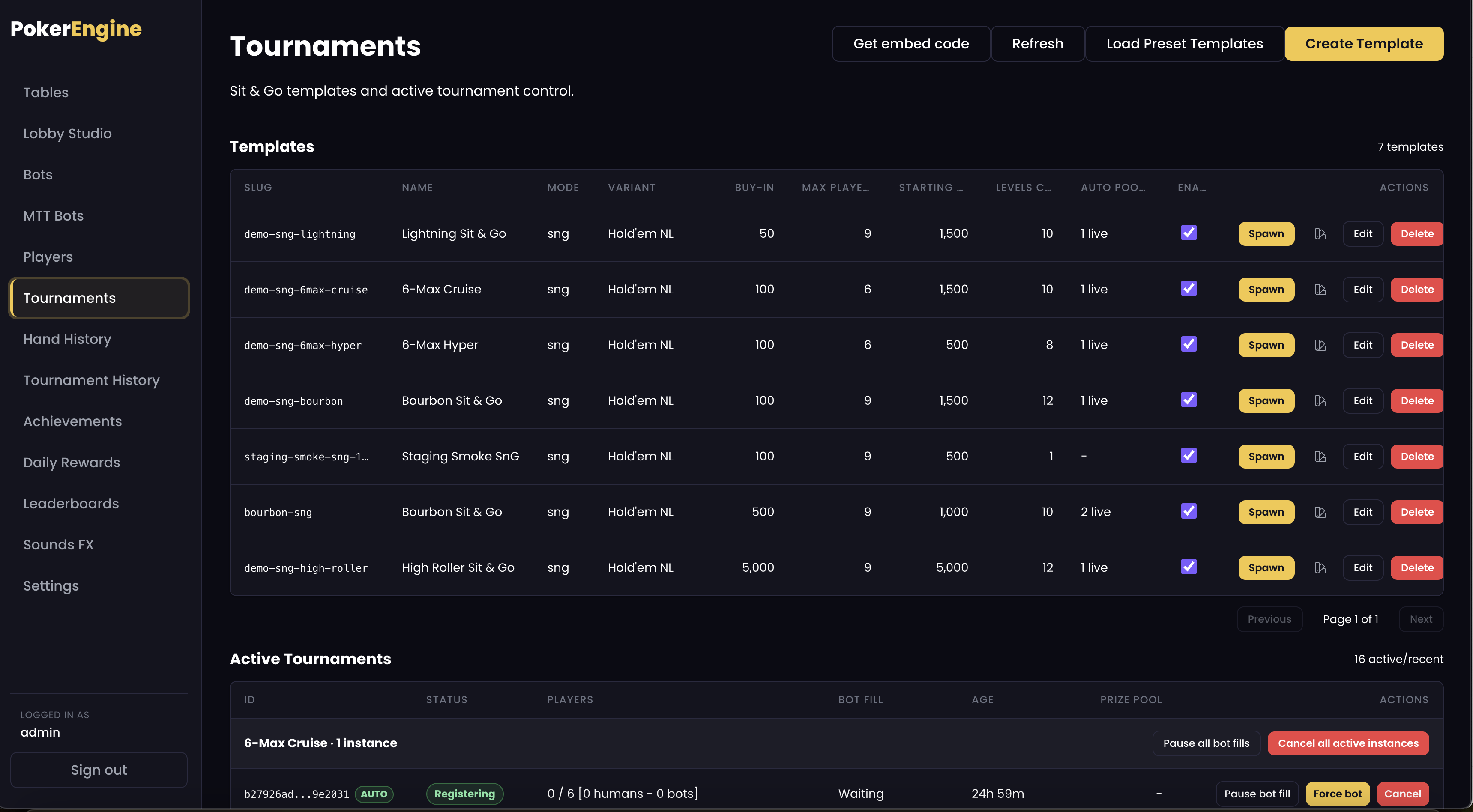Uncheck enabled for 6-Max Cruise template
1473x812 pixels.
click(x=1189, y=289)
